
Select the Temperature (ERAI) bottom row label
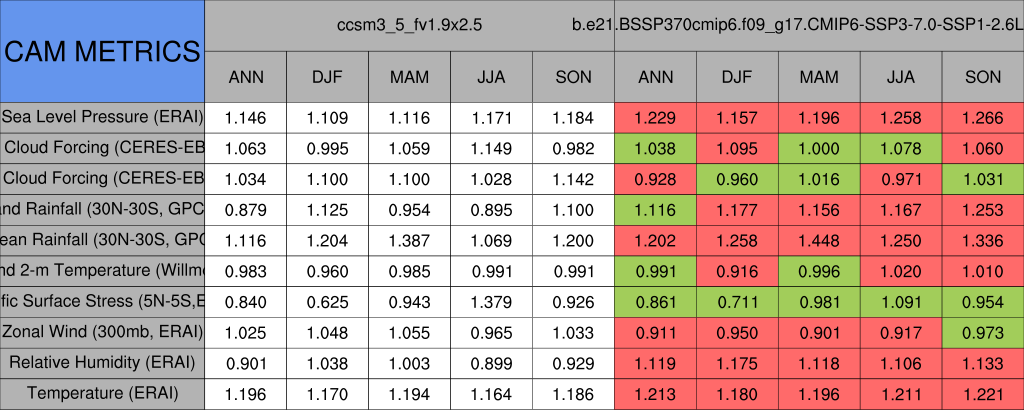102,394
